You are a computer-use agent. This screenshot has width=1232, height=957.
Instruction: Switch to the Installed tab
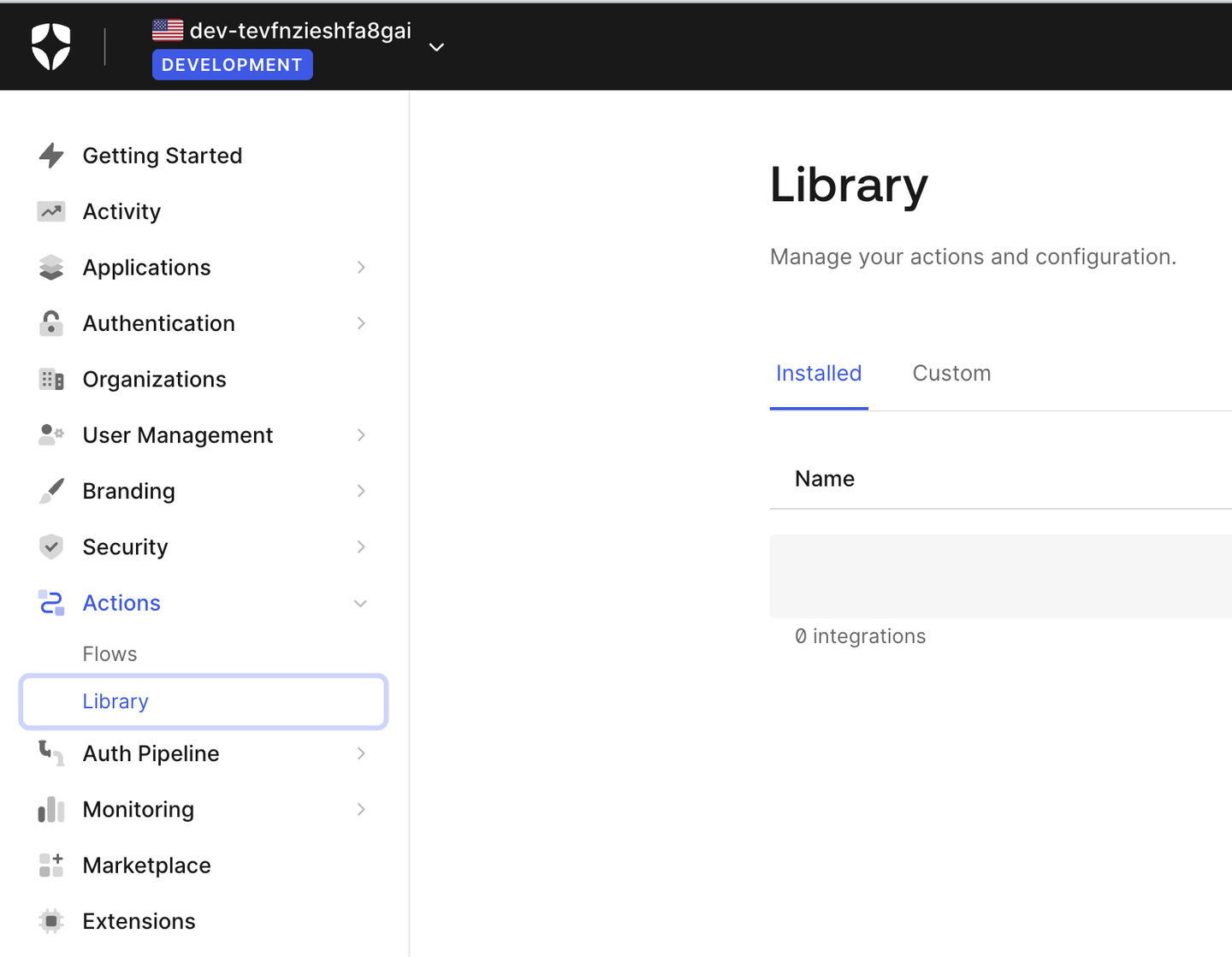pos(819,374)
